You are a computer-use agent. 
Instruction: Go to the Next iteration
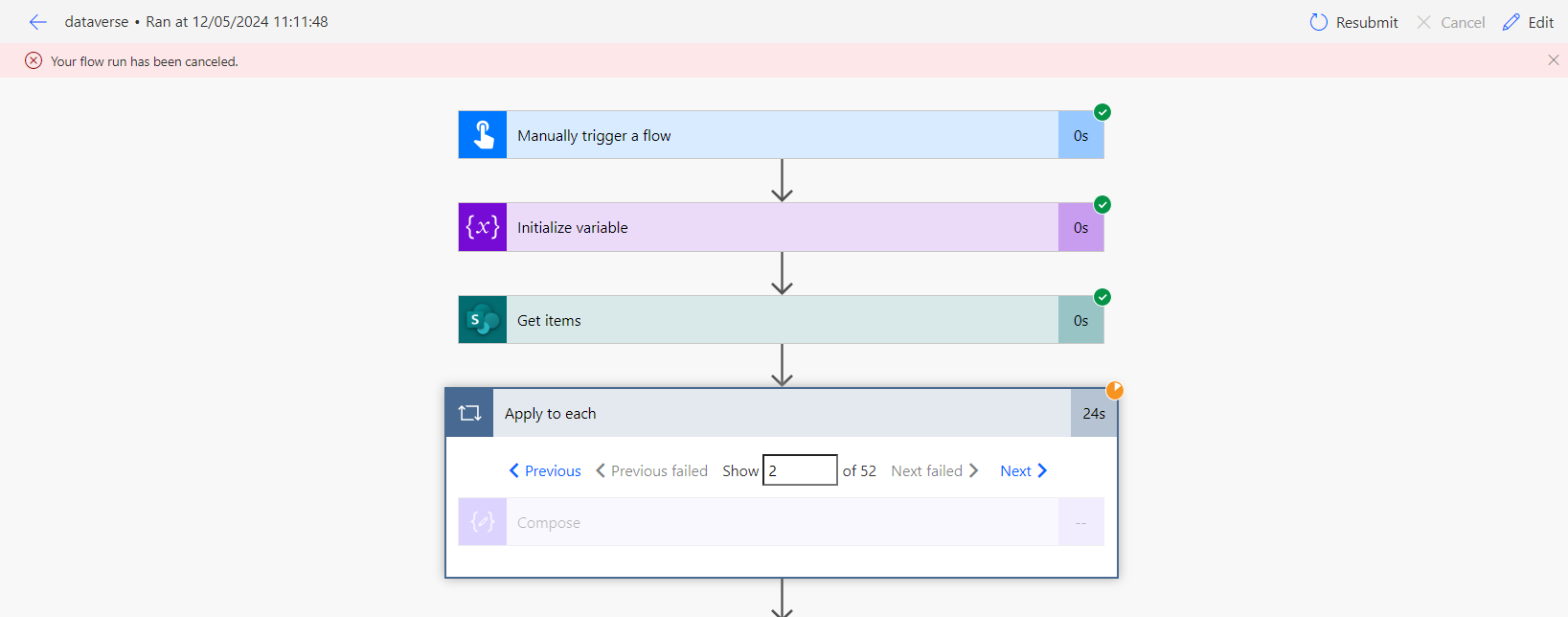pyautogui.click(x=1023, y=470)
